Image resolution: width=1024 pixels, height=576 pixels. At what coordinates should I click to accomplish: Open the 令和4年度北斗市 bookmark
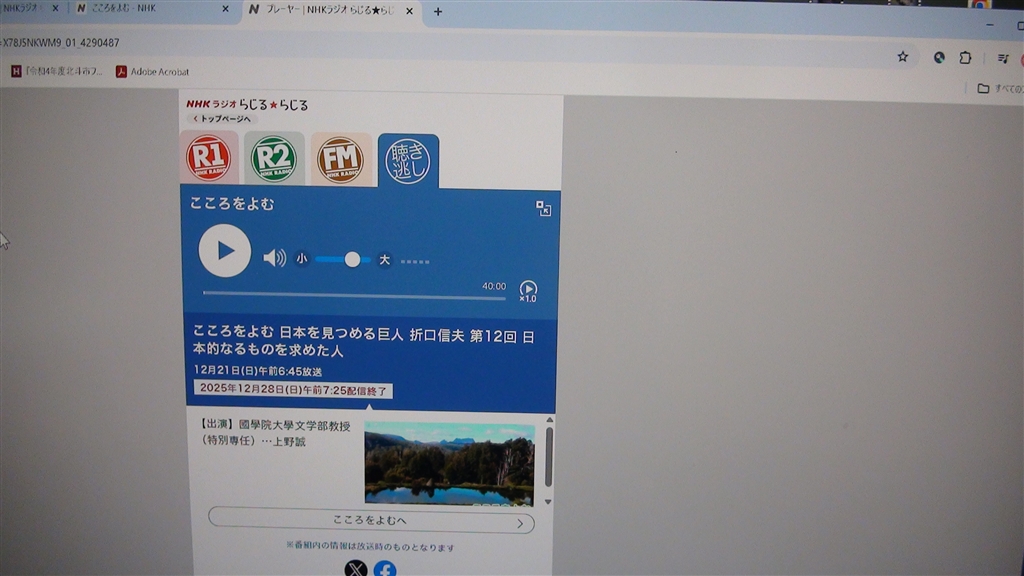tap(57, 71)
